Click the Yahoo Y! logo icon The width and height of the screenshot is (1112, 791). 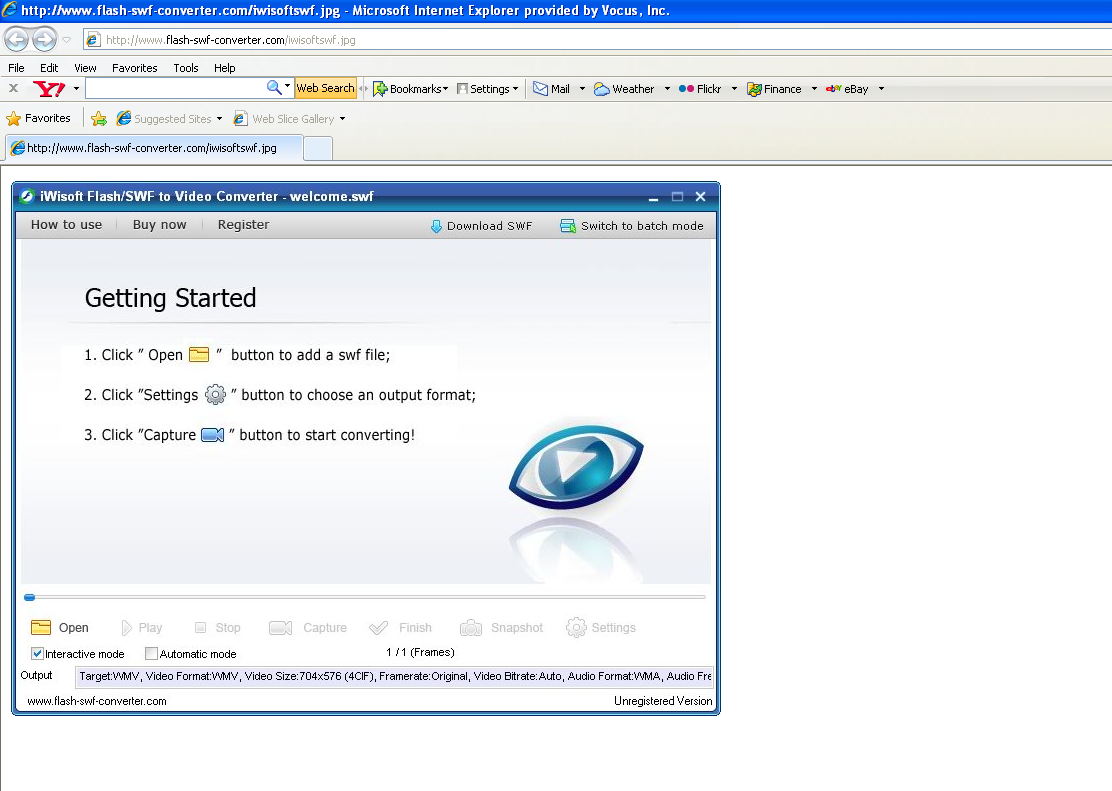tap(49, 89)
